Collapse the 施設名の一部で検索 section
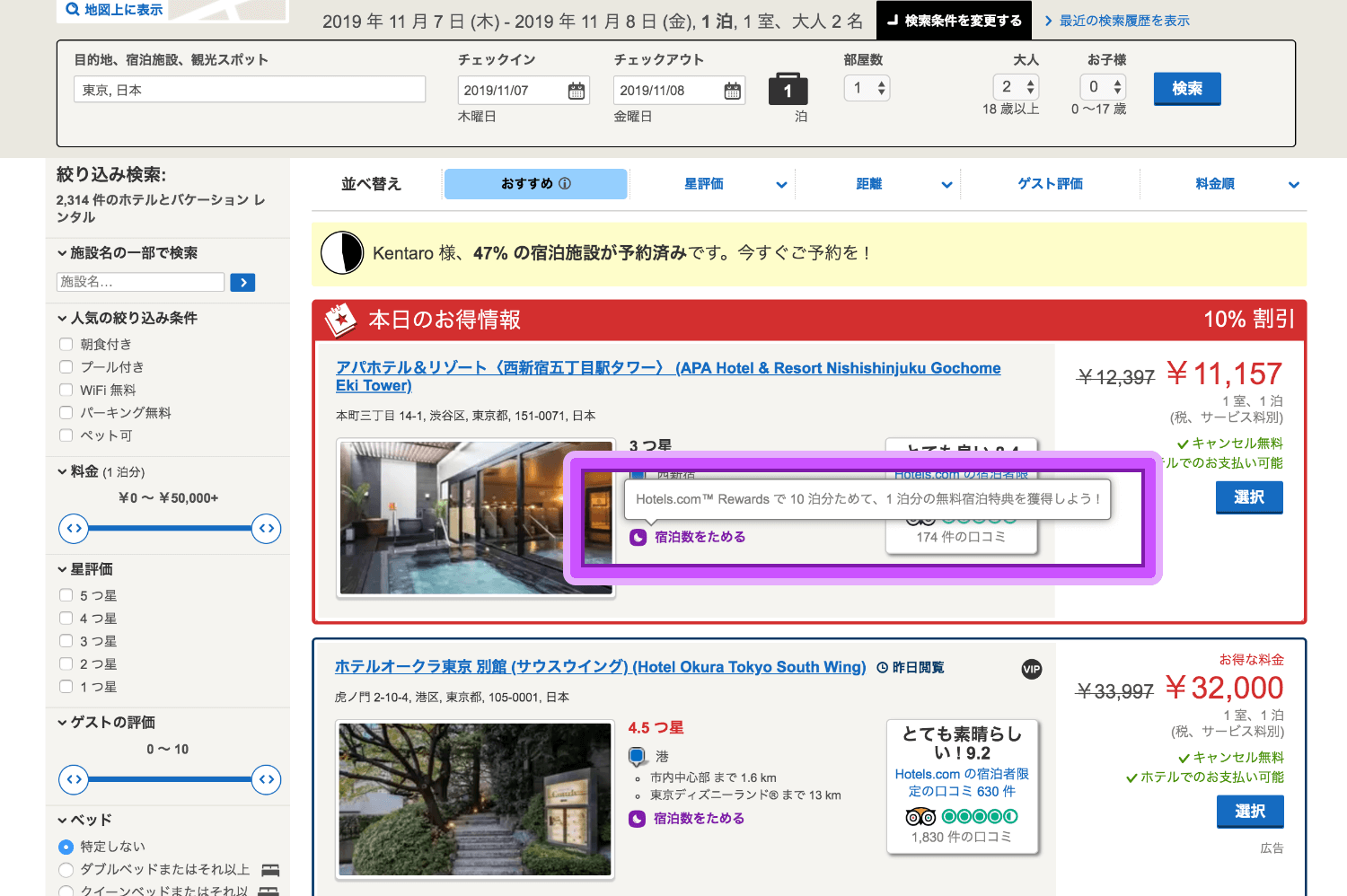This screenshot has height=896, width=1347. point(127,253)
